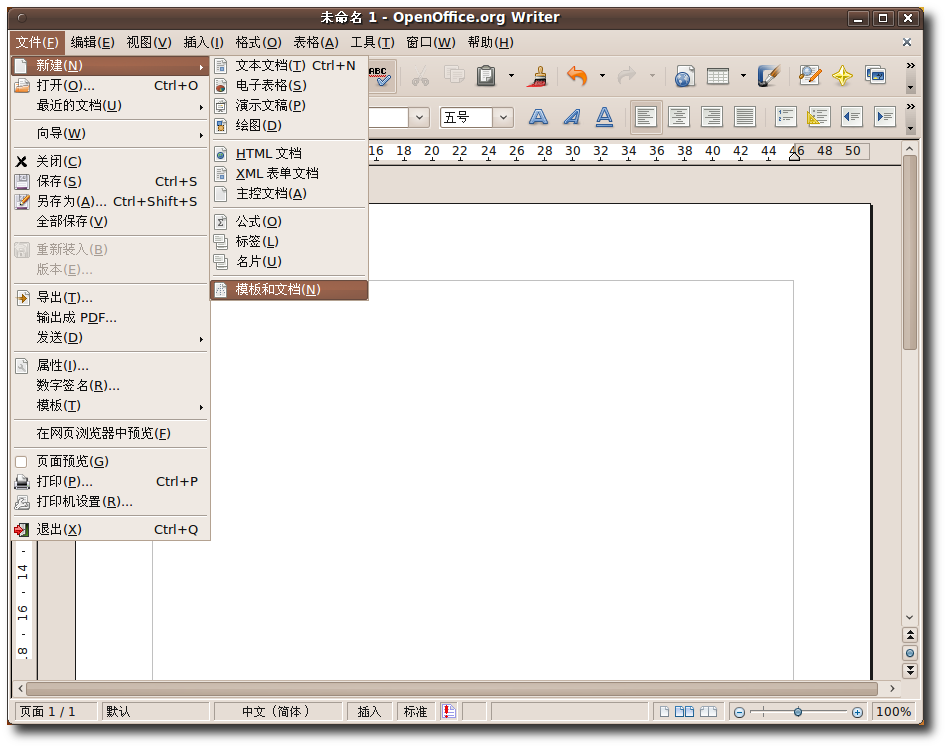
Task: Toggle 插入 insert mode in status bar
Action: coord(369,711)
